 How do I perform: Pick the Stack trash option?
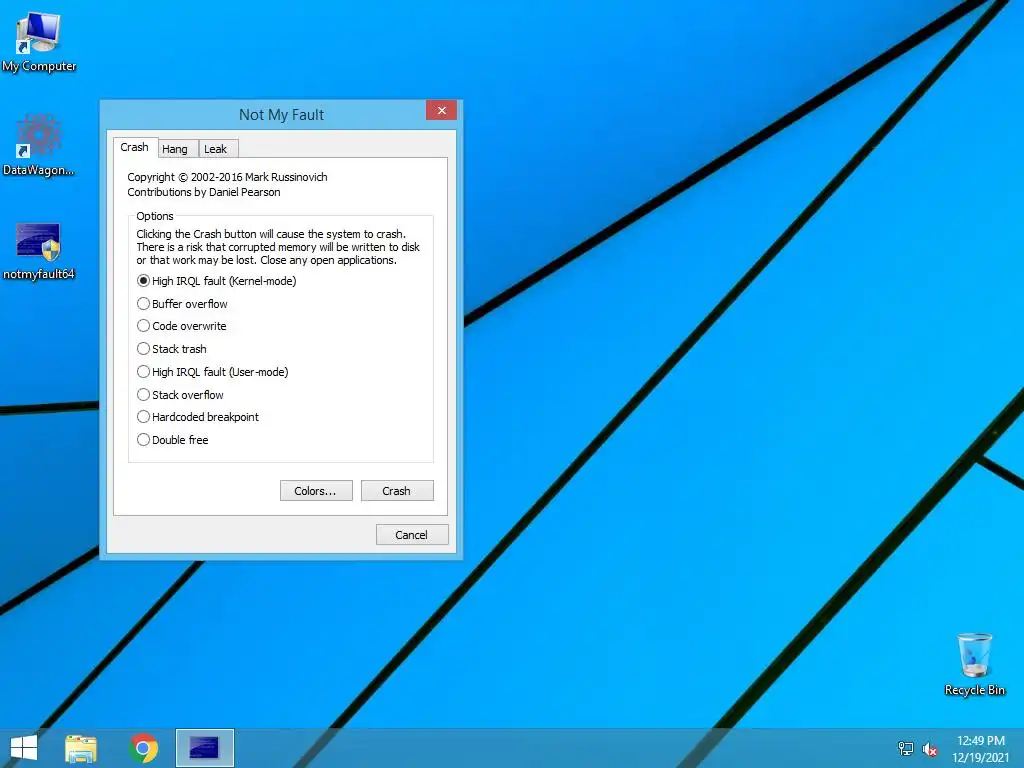click(x=172, y=349)
